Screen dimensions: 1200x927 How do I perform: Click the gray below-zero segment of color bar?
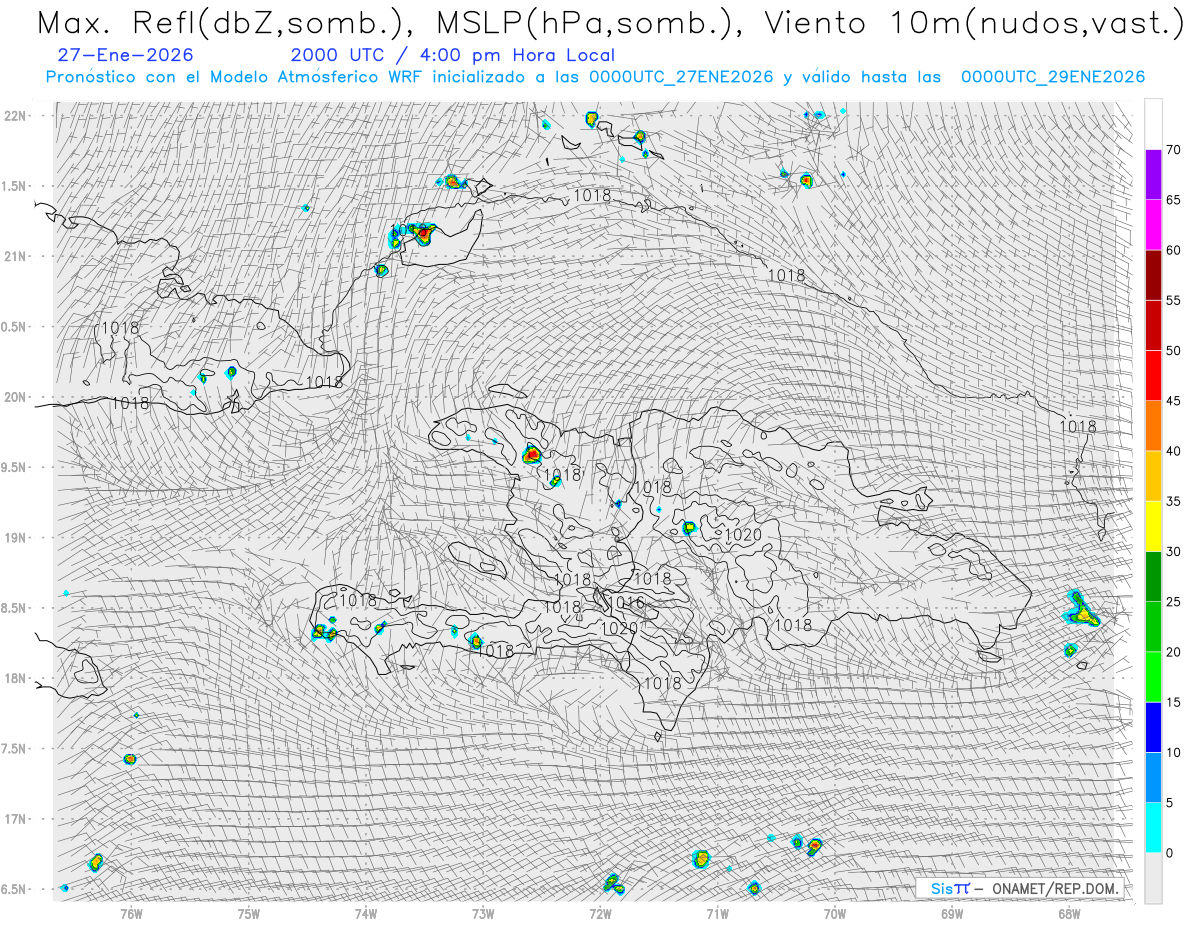coord(1153,878)
